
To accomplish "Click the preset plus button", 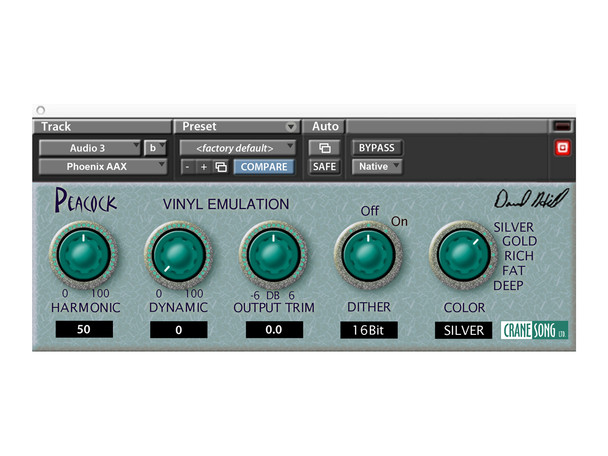I will pyautogui.click(x=204, y=167).
